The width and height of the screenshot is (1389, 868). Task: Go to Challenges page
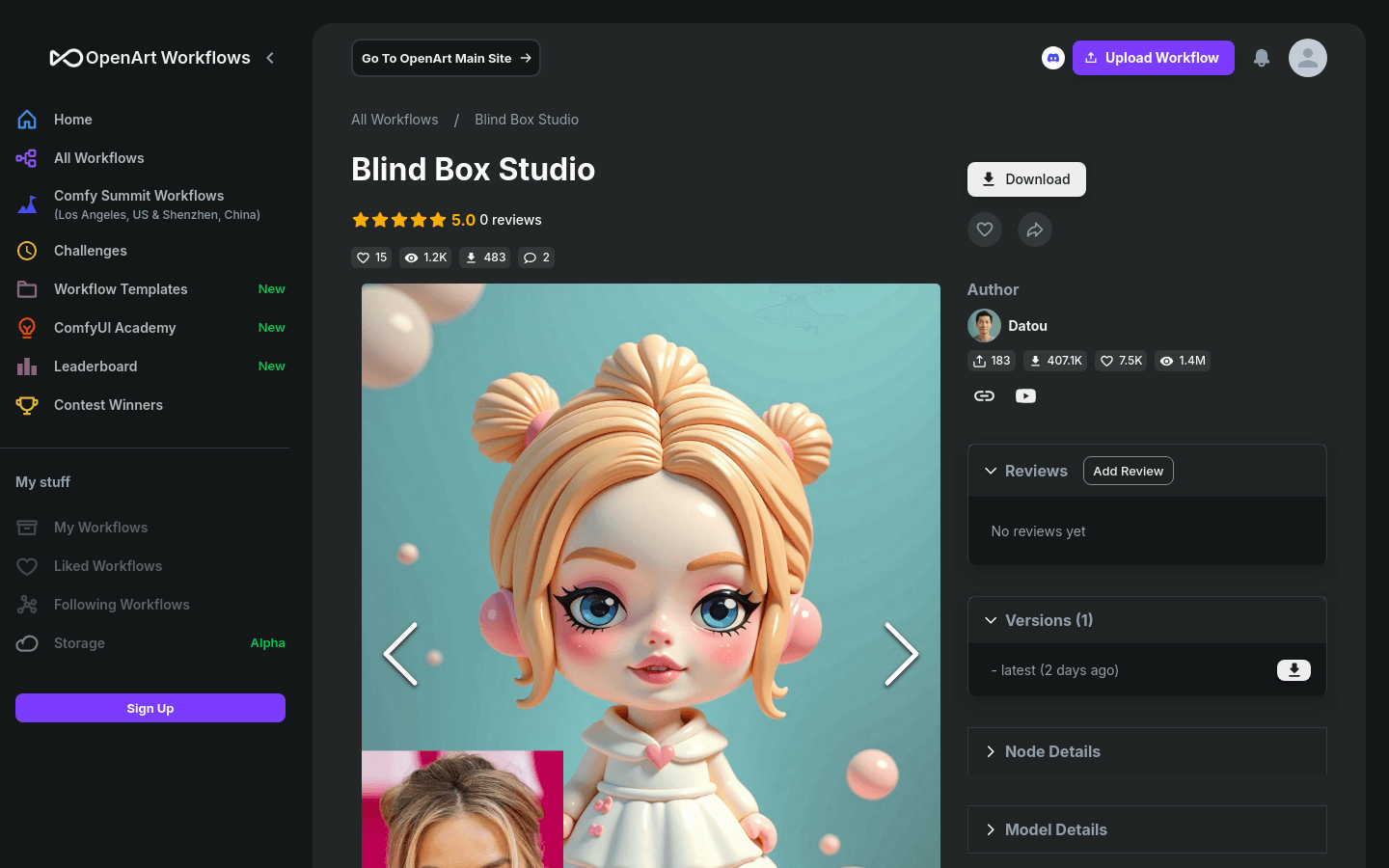[x=91, y=251]
